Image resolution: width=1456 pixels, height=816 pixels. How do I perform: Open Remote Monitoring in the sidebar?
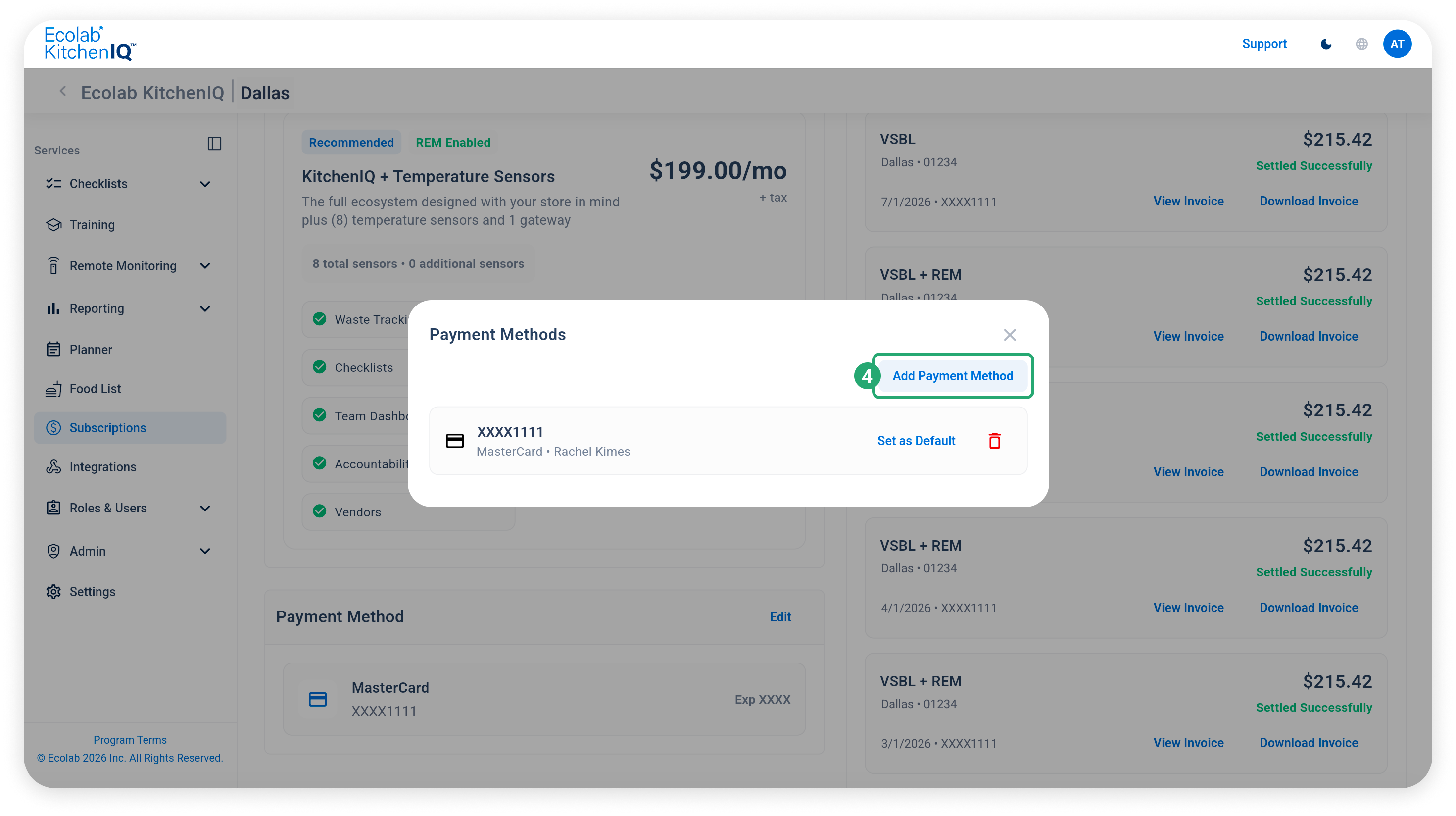pyautogui.click(x=123, y=266)
